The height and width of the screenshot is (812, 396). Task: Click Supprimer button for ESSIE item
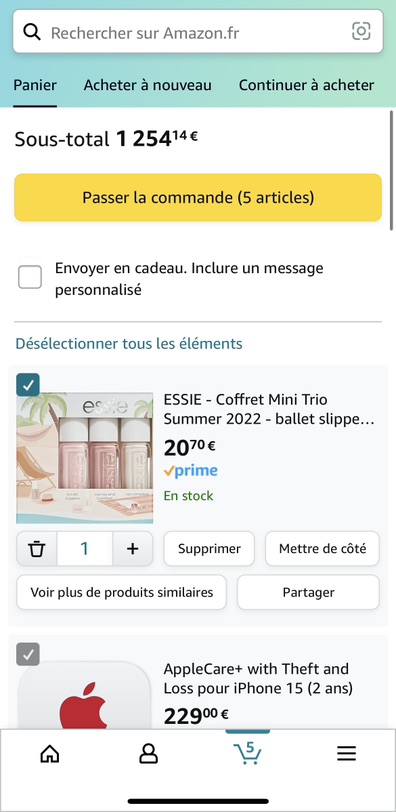click(x=209, y=548)
